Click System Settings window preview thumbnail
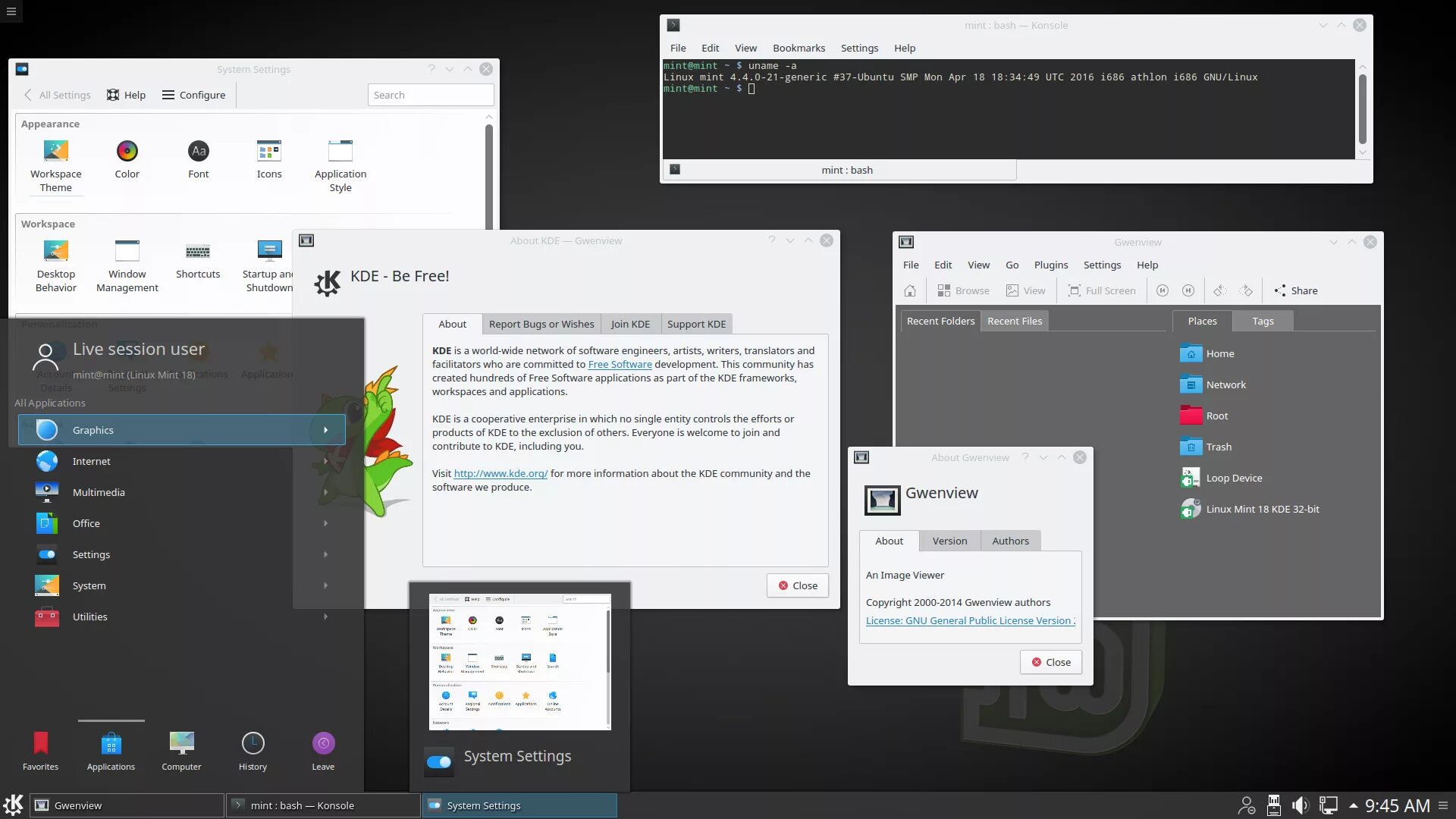 519,662
